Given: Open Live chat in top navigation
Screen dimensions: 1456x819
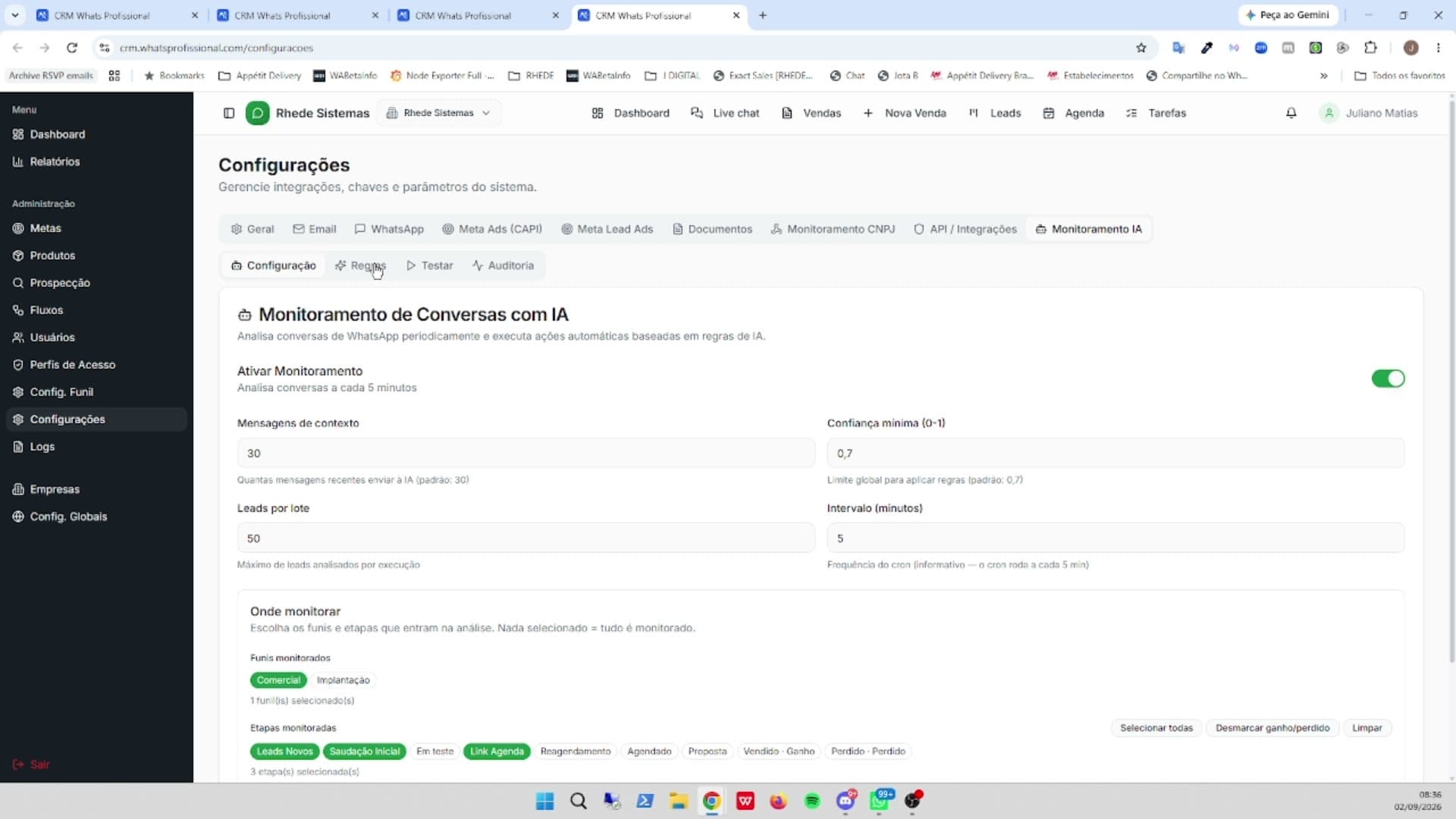Looking at the screenshot, I should (725, 113).
